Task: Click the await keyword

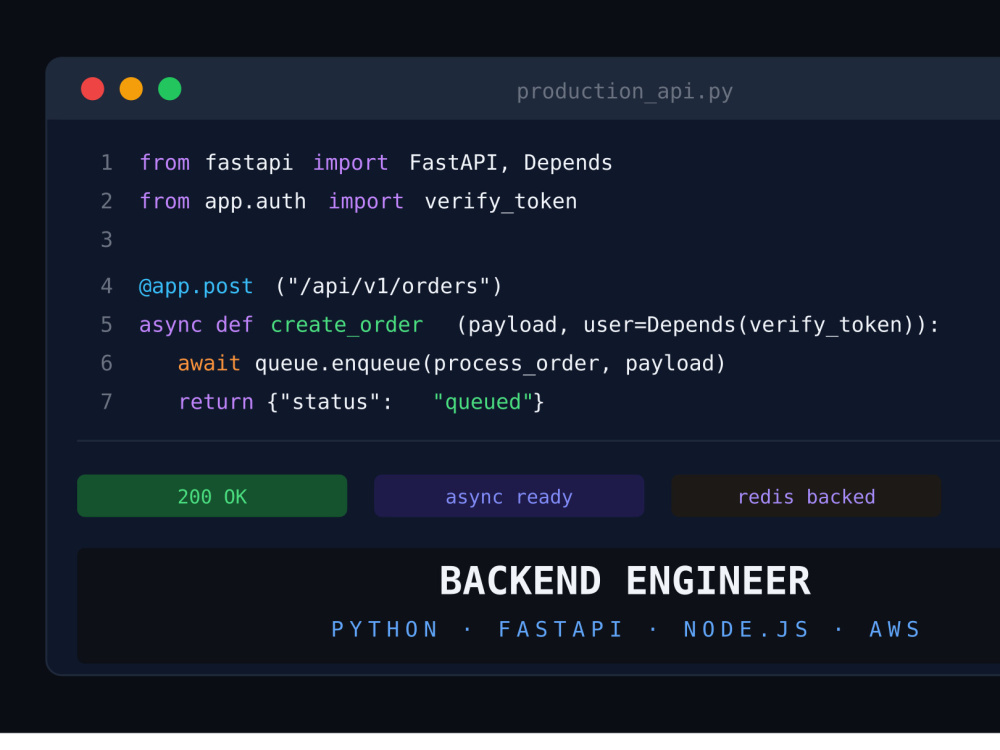Action: click(209, 364)
